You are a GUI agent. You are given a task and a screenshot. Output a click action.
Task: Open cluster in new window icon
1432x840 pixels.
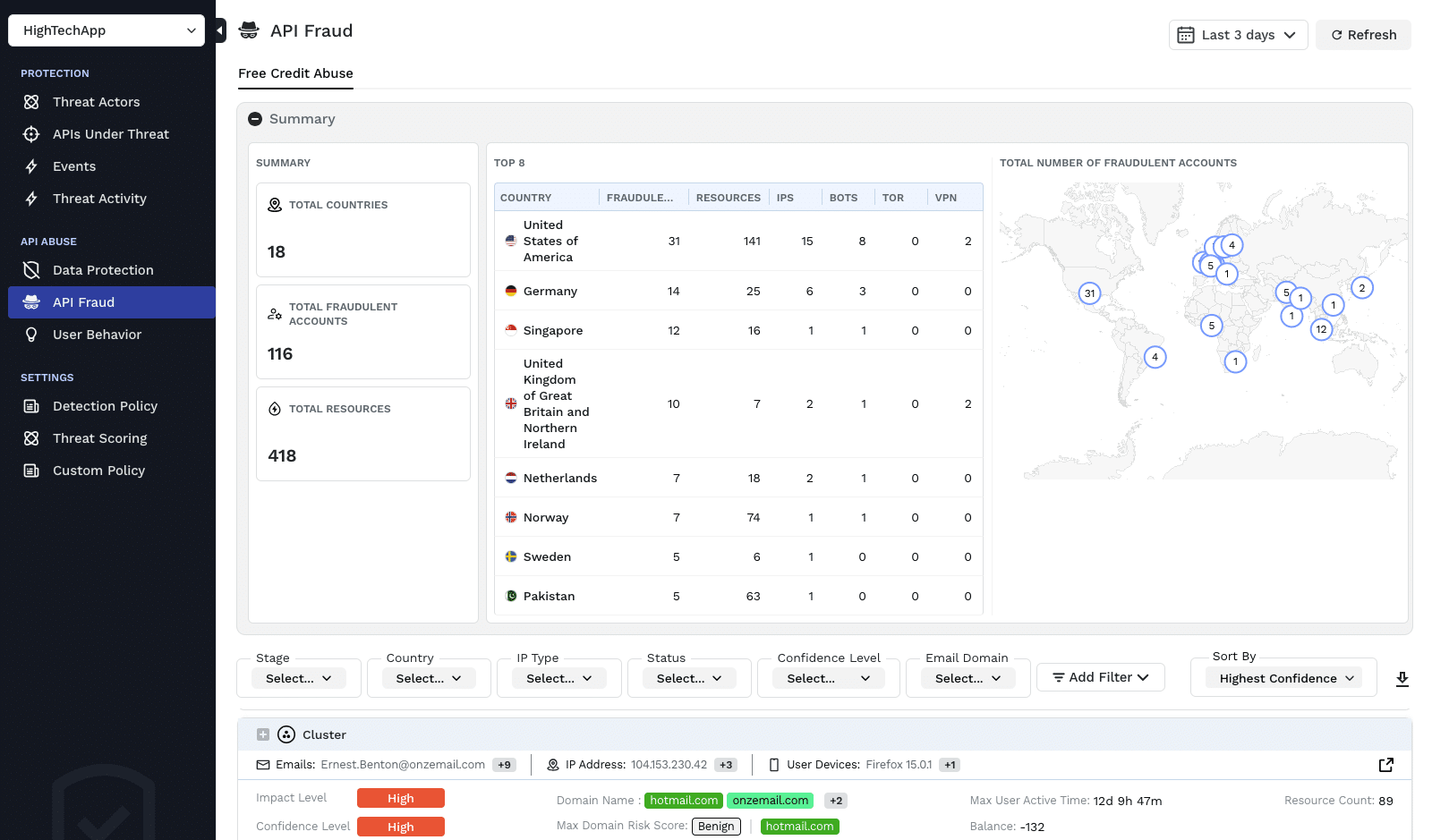point(1385,765)
